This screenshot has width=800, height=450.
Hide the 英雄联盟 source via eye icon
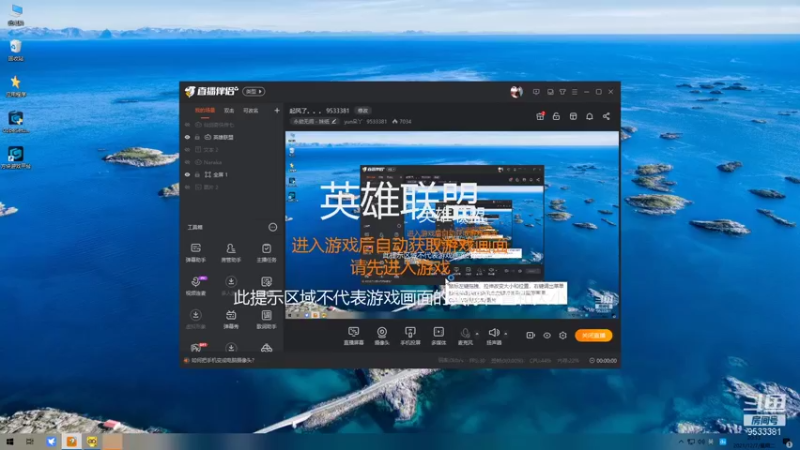click(x=187, y=137)
